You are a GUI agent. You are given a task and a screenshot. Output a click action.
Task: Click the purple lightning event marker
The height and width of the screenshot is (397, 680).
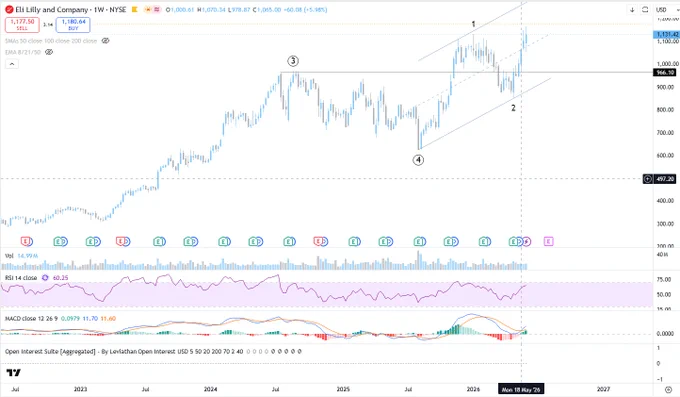click(526, 241)
